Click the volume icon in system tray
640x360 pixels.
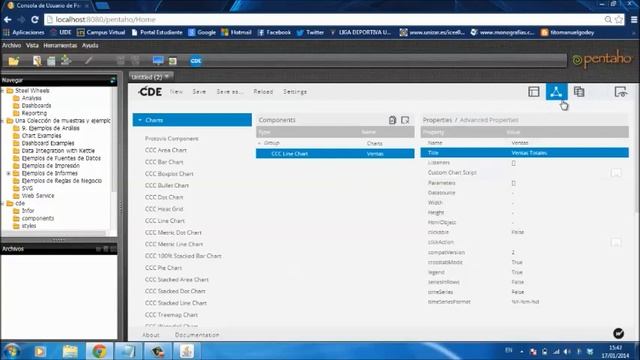[x=567, y=351]
